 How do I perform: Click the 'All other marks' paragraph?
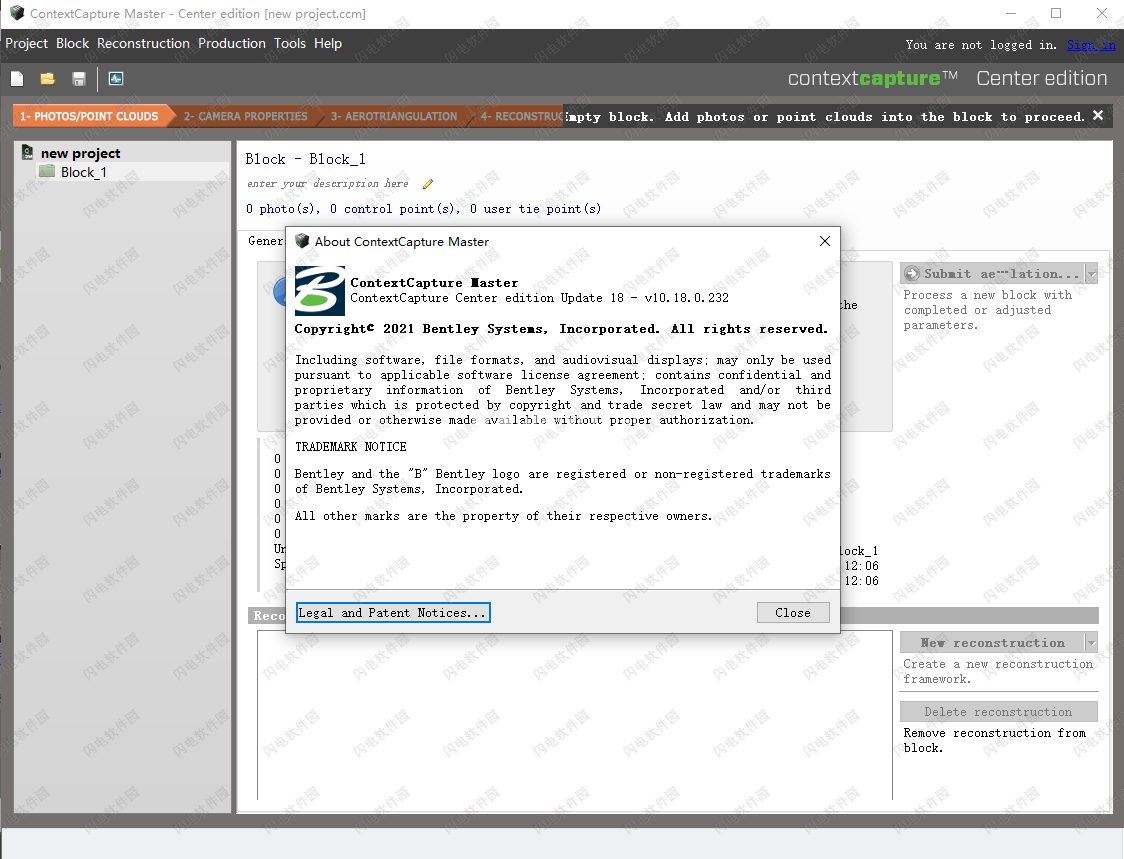503,516
